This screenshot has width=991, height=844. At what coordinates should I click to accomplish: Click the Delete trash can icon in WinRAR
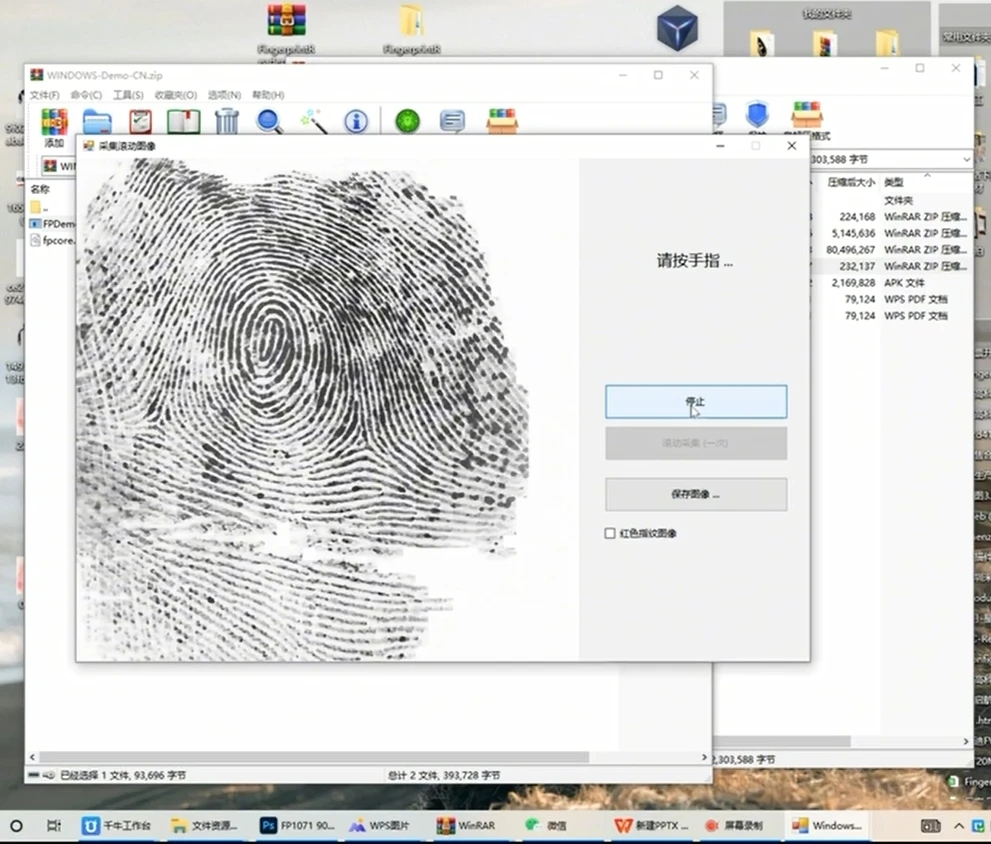(x=227, y=122)
